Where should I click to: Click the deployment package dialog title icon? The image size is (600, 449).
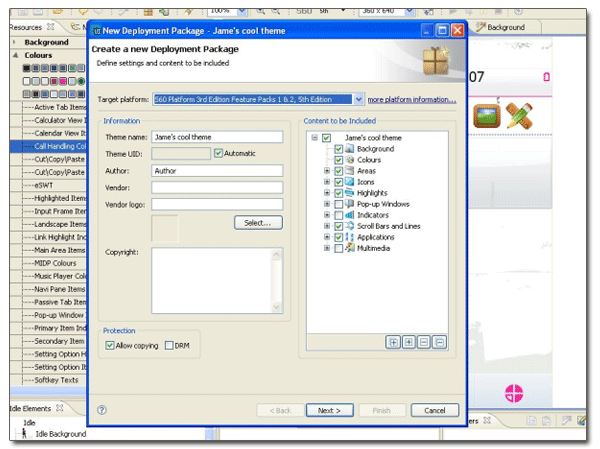pos(97,31)
